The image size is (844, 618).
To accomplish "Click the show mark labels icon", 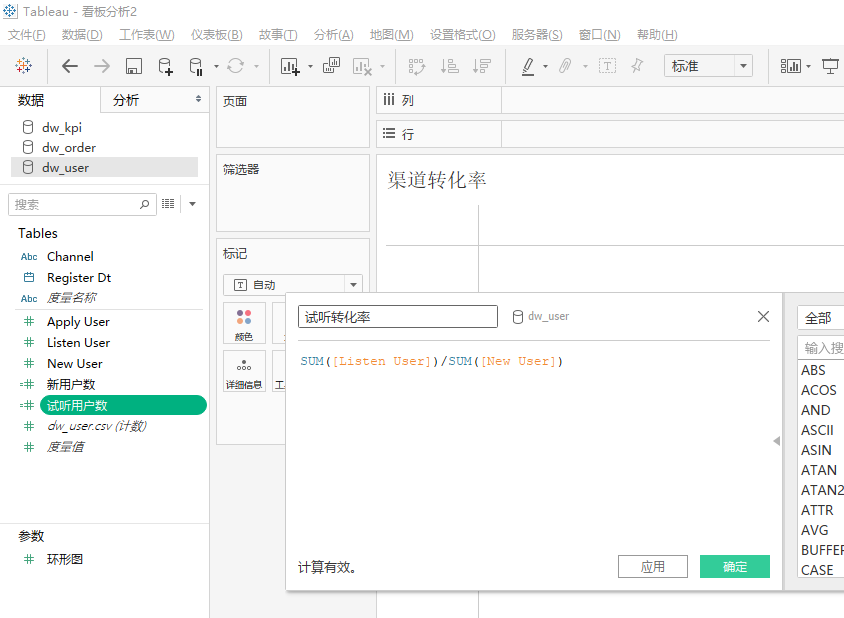I will coord(607,66).
